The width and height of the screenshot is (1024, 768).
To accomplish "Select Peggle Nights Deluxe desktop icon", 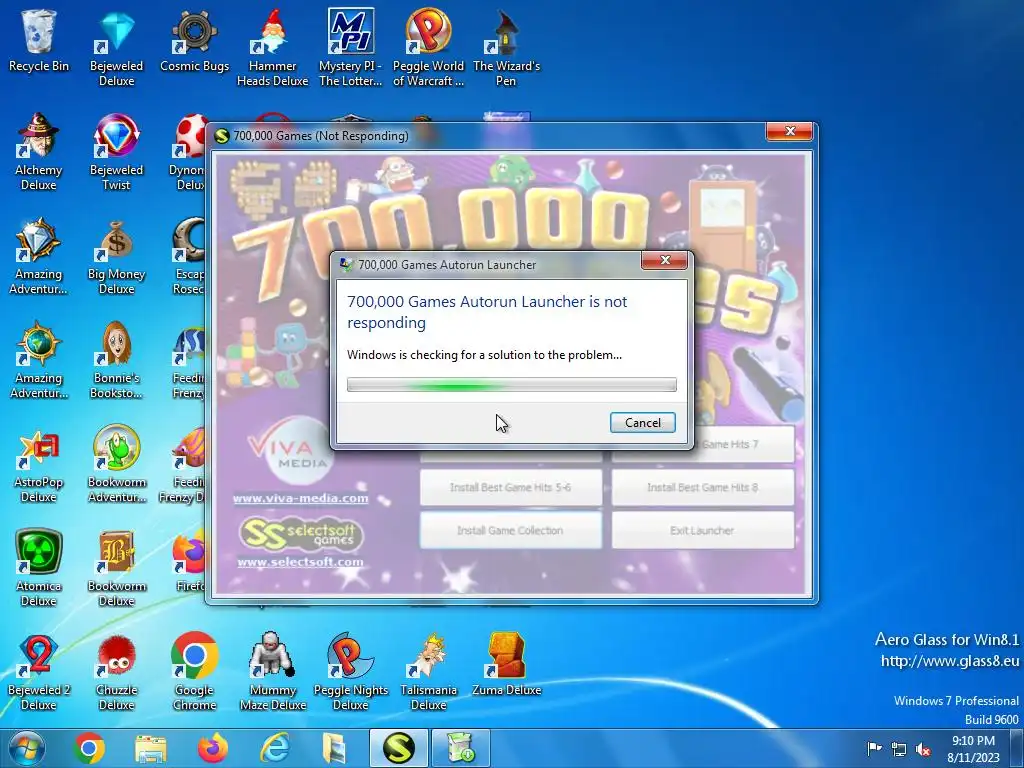I will pyautogui.click(x=351, y=672).
